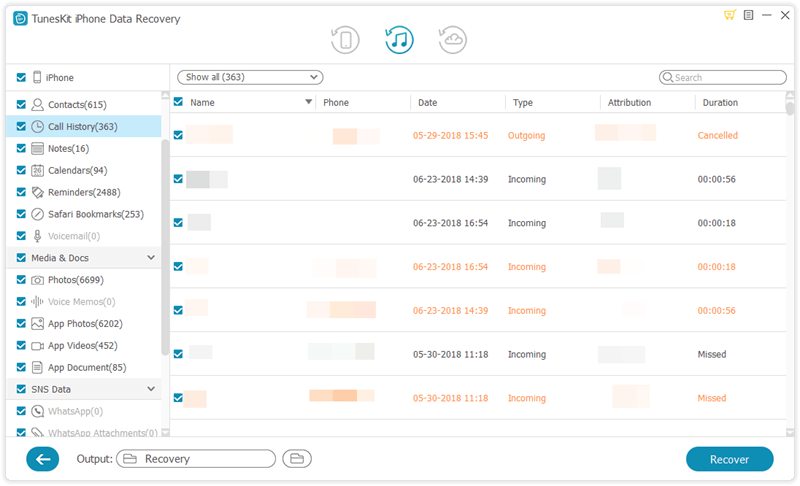Uncheck the App Videos(452) checkbox
This screenshot has height=486, width=800.
(x=21, y=345)
